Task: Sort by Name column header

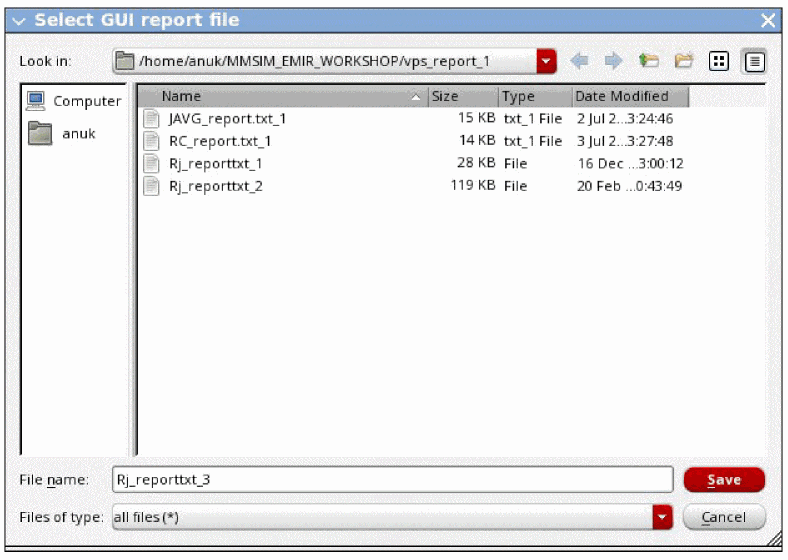Action: point(283,97)
